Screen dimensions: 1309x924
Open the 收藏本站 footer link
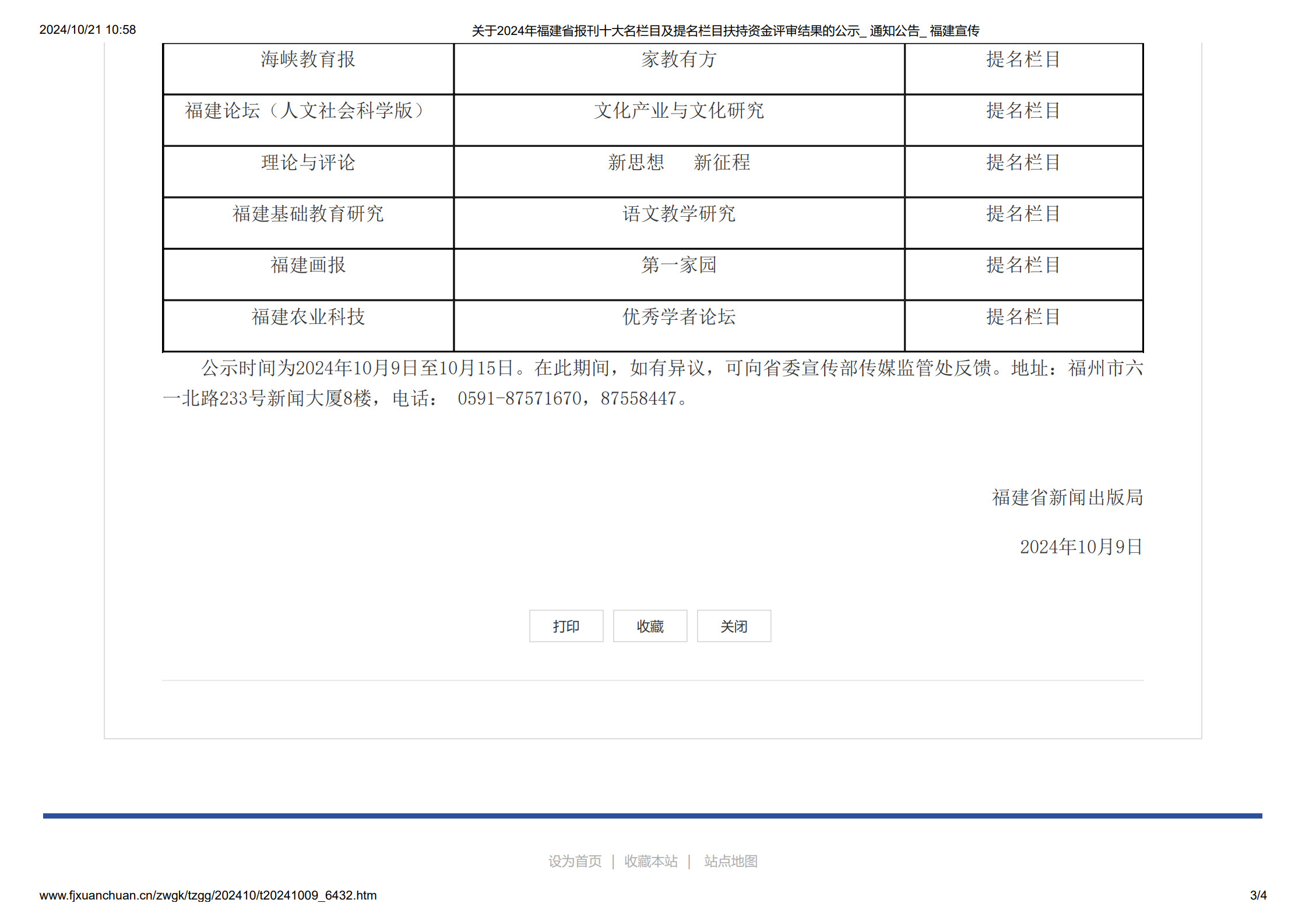pos(650,861)
